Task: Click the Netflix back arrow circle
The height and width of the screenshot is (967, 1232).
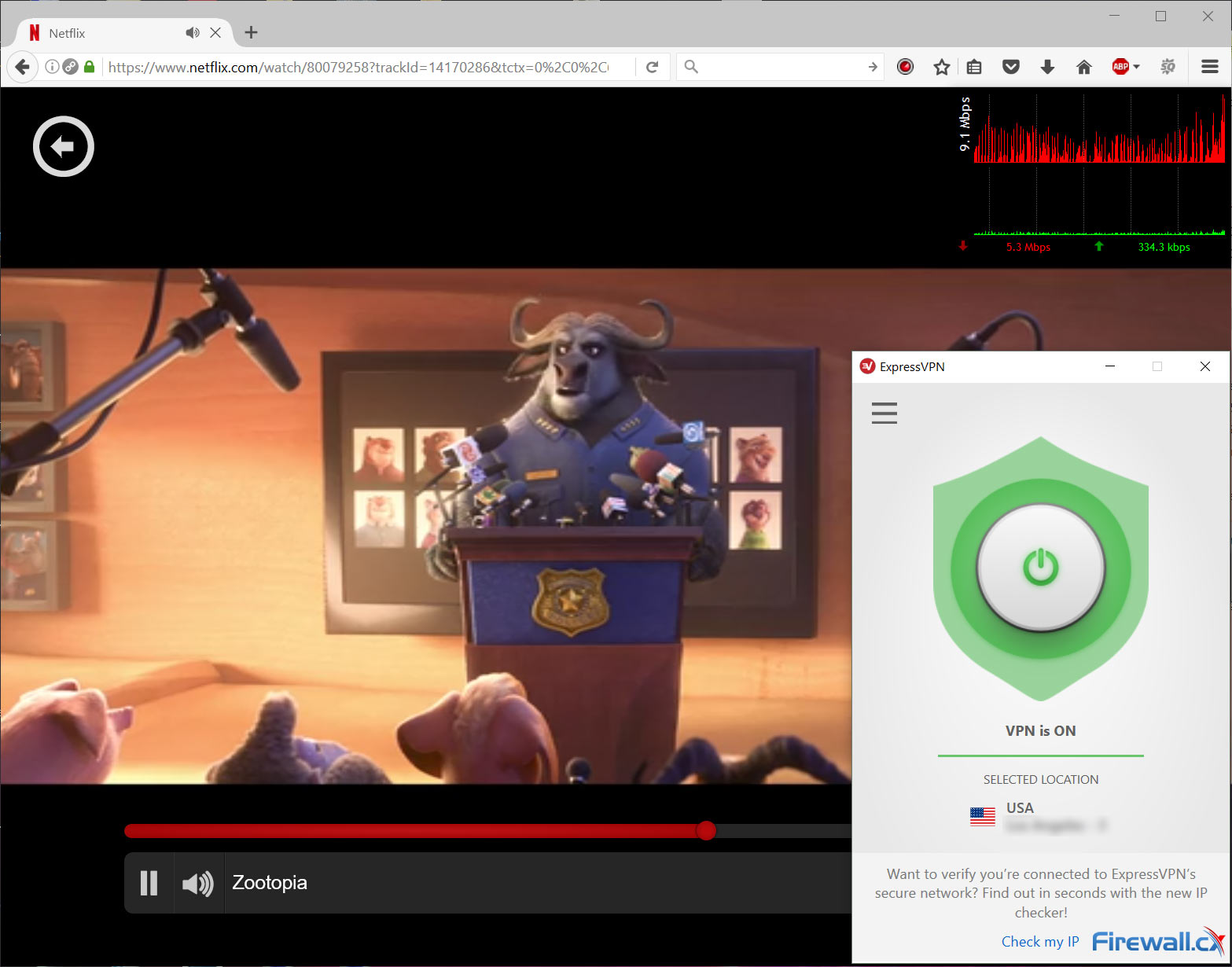Action: coord(64,146)
